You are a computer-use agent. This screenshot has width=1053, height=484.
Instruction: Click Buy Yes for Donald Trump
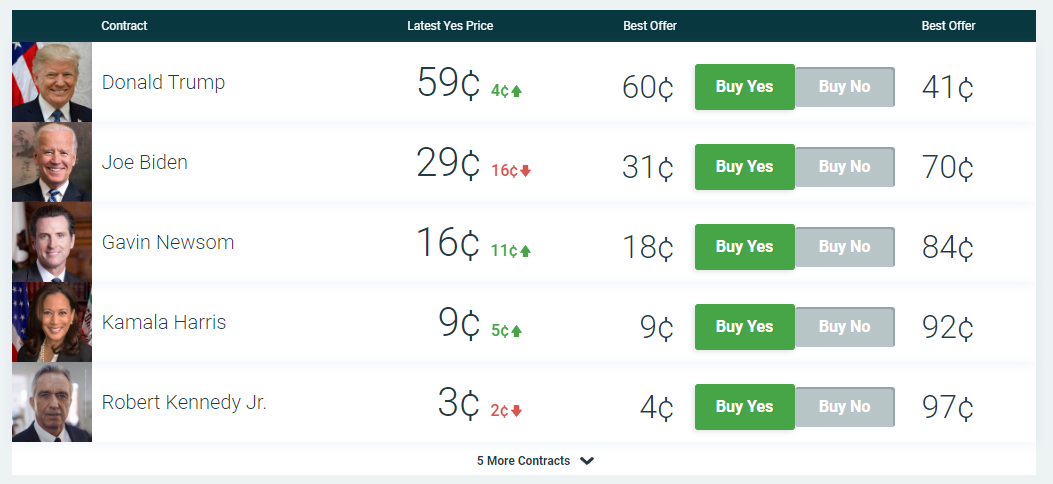745,87
